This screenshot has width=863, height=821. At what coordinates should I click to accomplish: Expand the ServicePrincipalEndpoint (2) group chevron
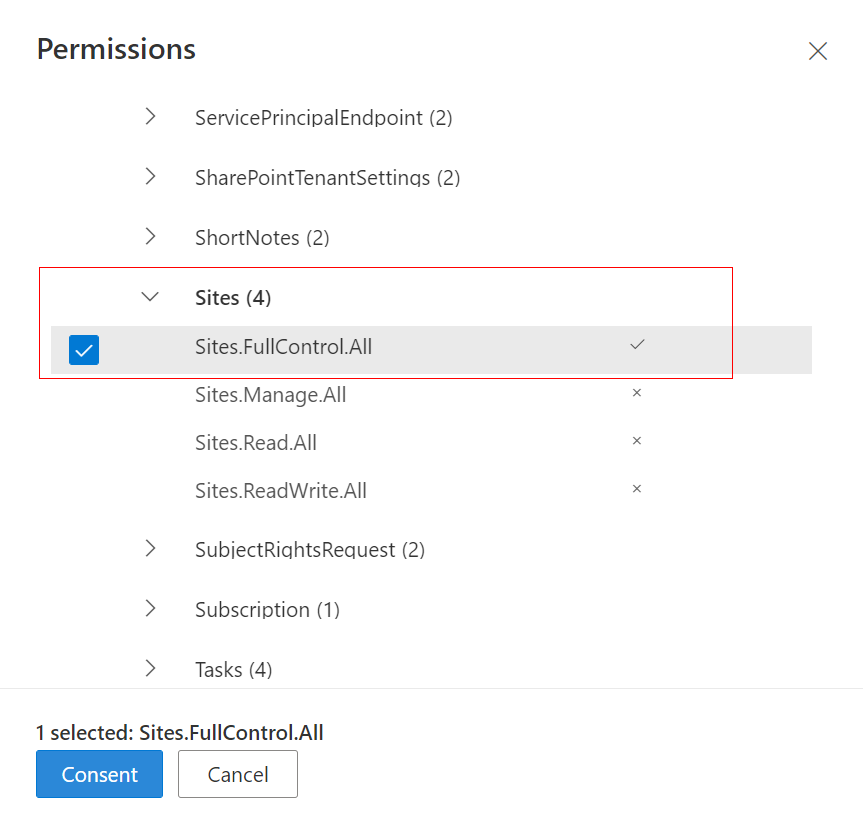150,117
